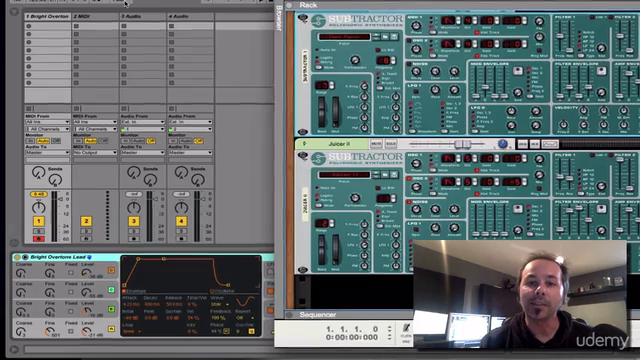Screen dimensions: 640x360
Task: Open Operator Repeat Off dropdown
Action: coord(245,318)
